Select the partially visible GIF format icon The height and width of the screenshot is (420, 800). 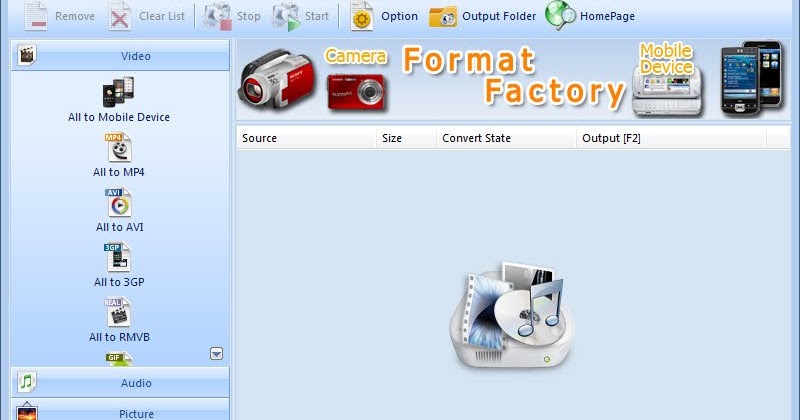[118, 359]
